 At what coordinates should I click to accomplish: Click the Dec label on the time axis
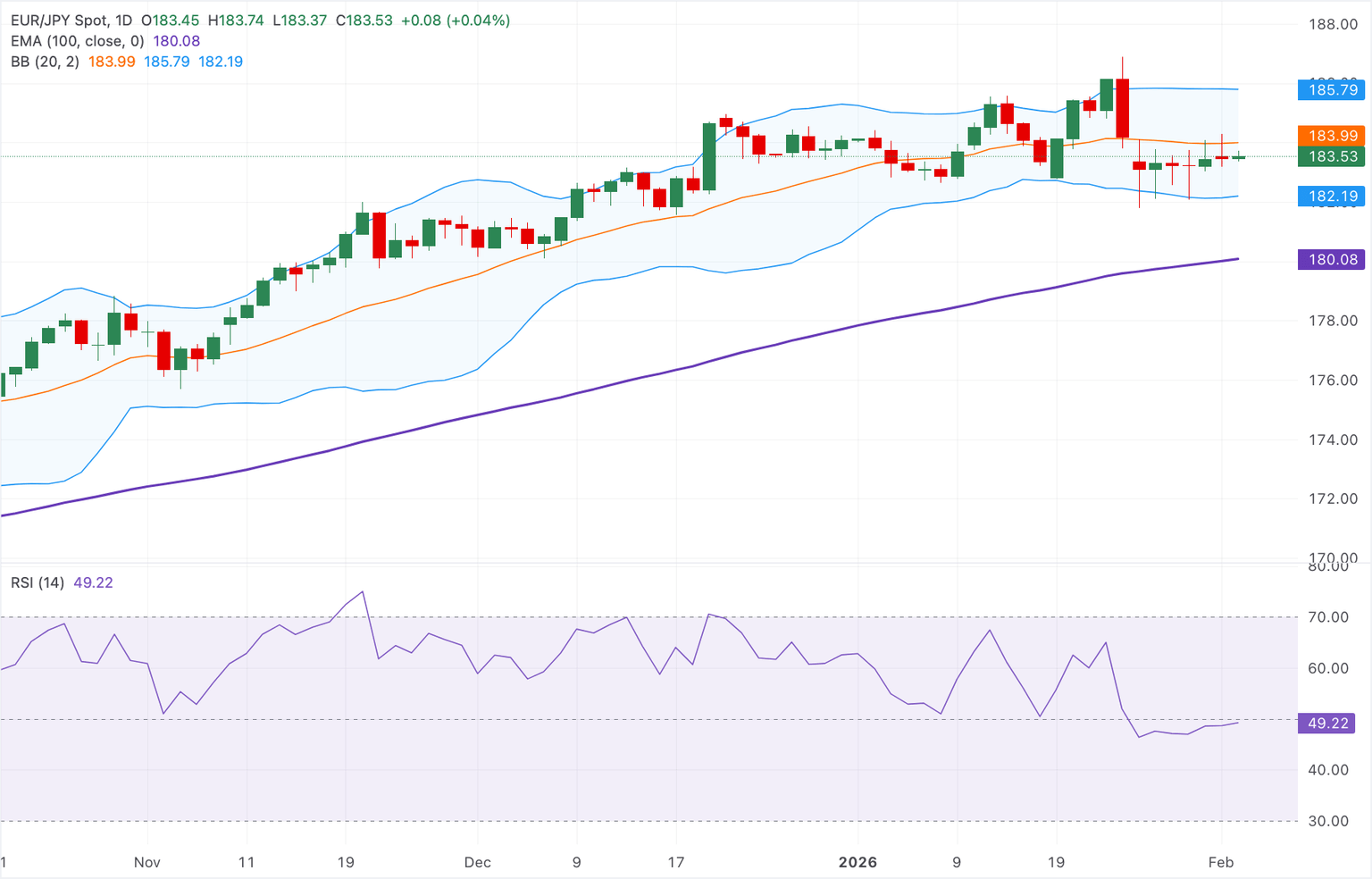pos(478,862)
